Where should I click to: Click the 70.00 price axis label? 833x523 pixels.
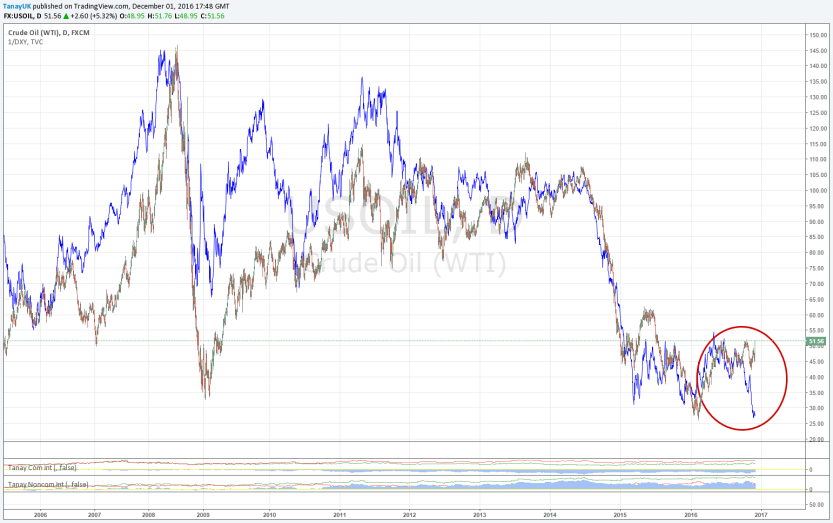[x=818, y=284]
